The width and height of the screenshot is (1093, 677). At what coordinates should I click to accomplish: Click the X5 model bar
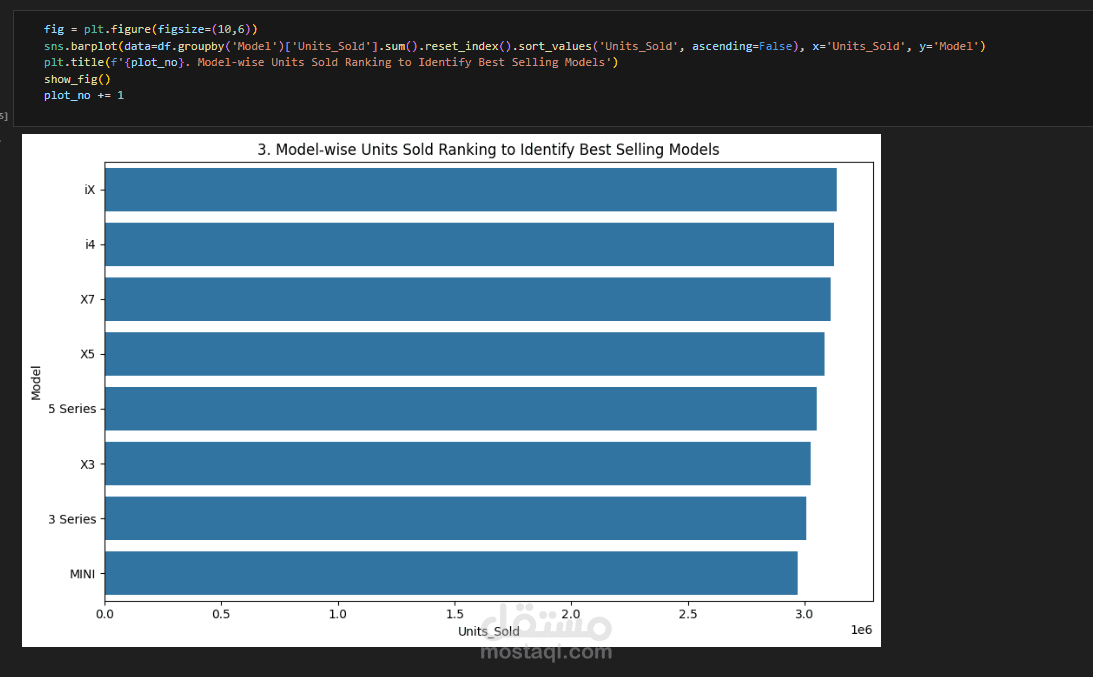tap(464, 354)
